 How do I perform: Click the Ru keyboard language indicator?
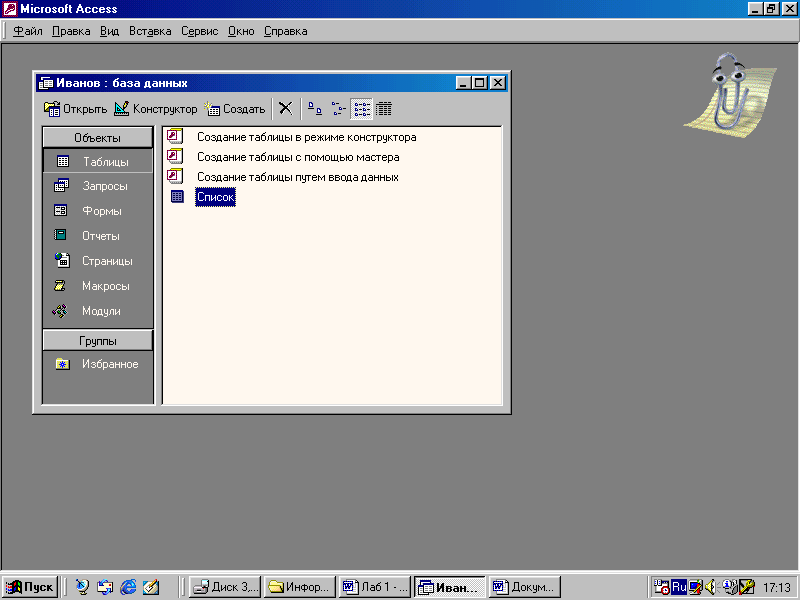click(x=679, y=587)
